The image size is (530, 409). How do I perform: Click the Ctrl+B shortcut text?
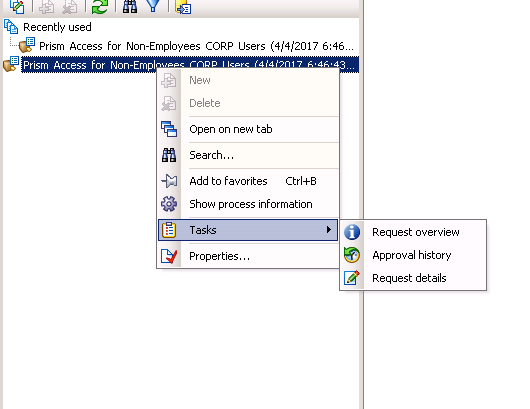point(301,181)
